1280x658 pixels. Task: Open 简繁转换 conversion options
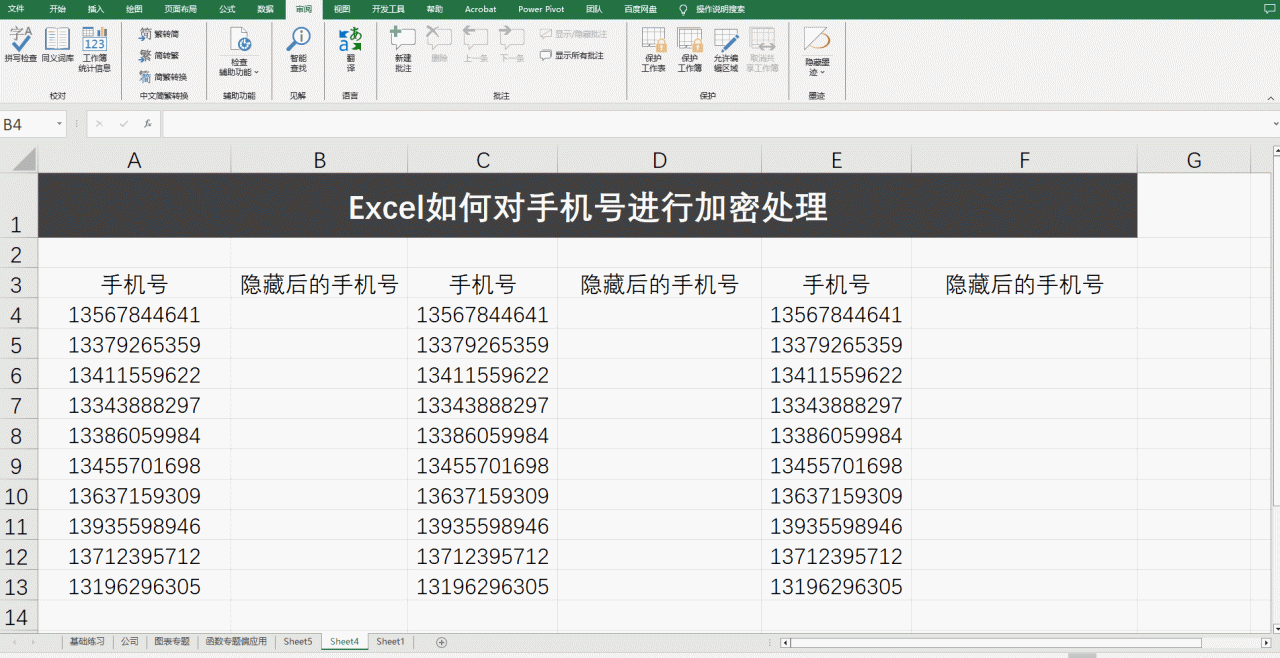[163, 77]
